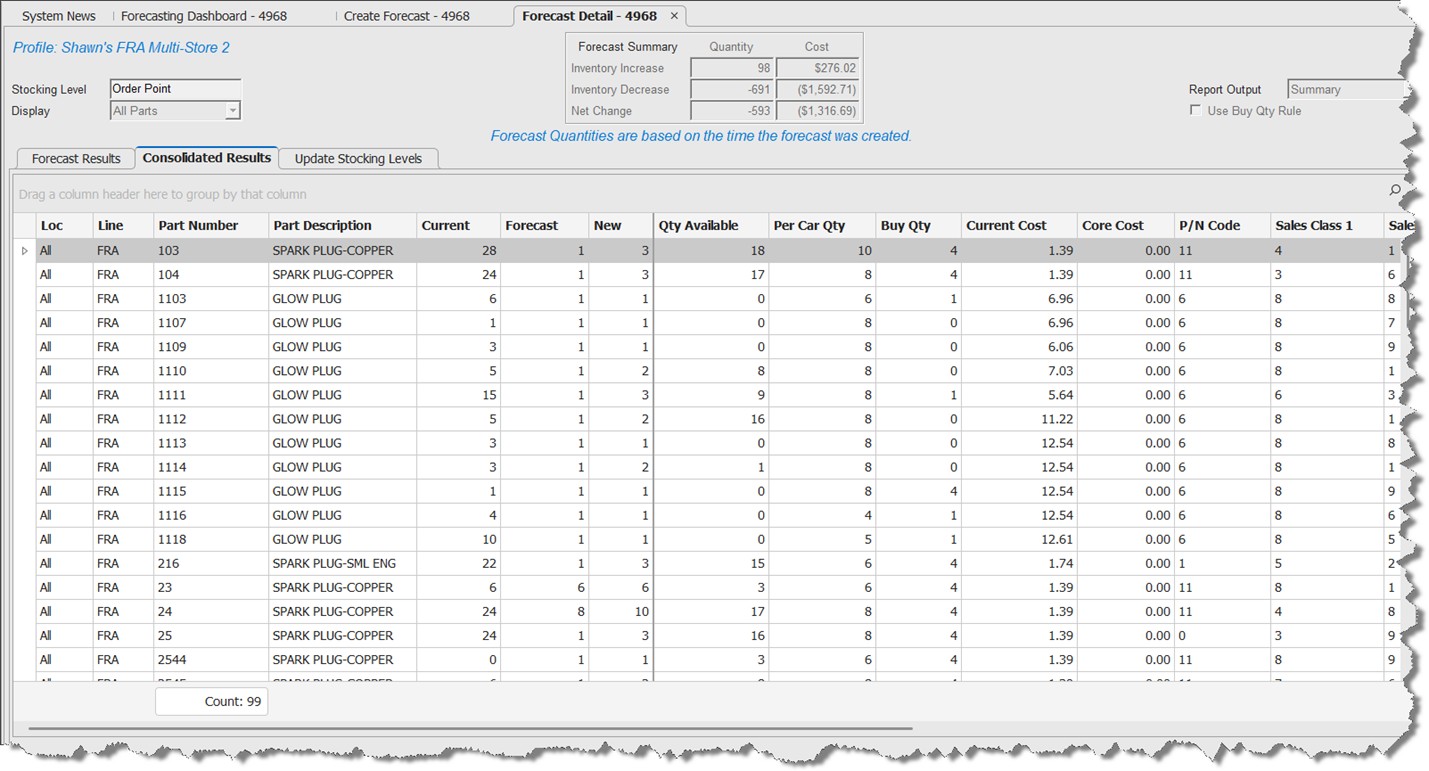Go to the Create Forecast - 4968 tab
This screenshot has height=771, width=1429.
point(406,16)
